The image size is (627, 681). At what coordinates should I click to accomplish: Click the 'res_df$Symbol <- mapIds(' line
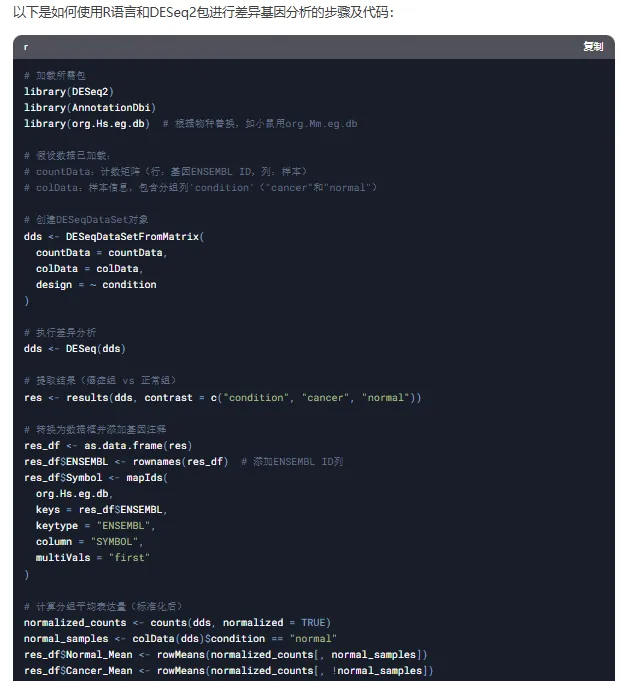(96, 477)
